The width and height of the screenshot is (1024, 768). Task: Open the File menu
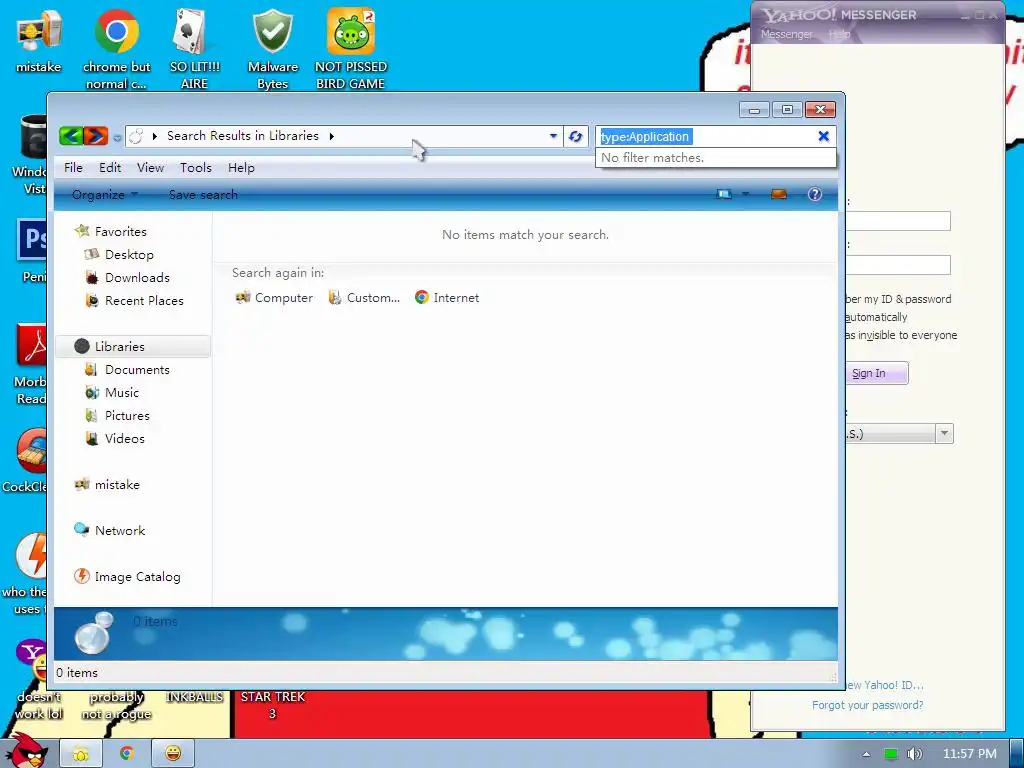point(73,168)
